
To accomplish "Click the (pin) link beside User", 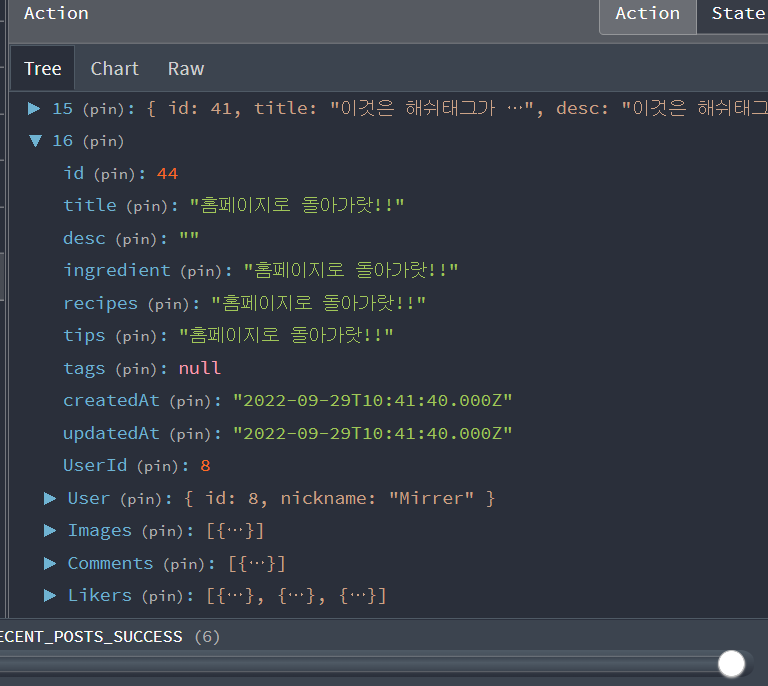I will (141, 499).
